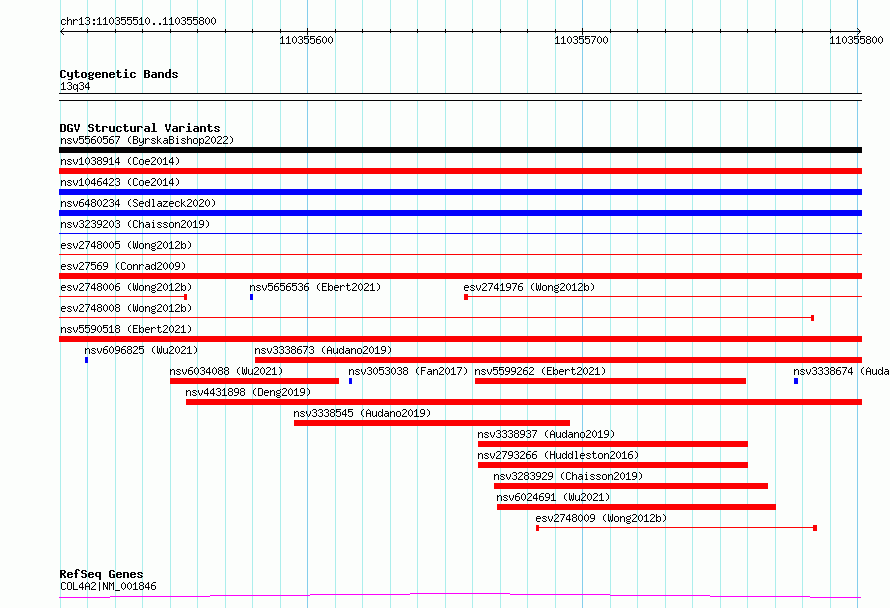
Task: Click the red nsv5599262 variant bar
Action: [x=610, y=381]
